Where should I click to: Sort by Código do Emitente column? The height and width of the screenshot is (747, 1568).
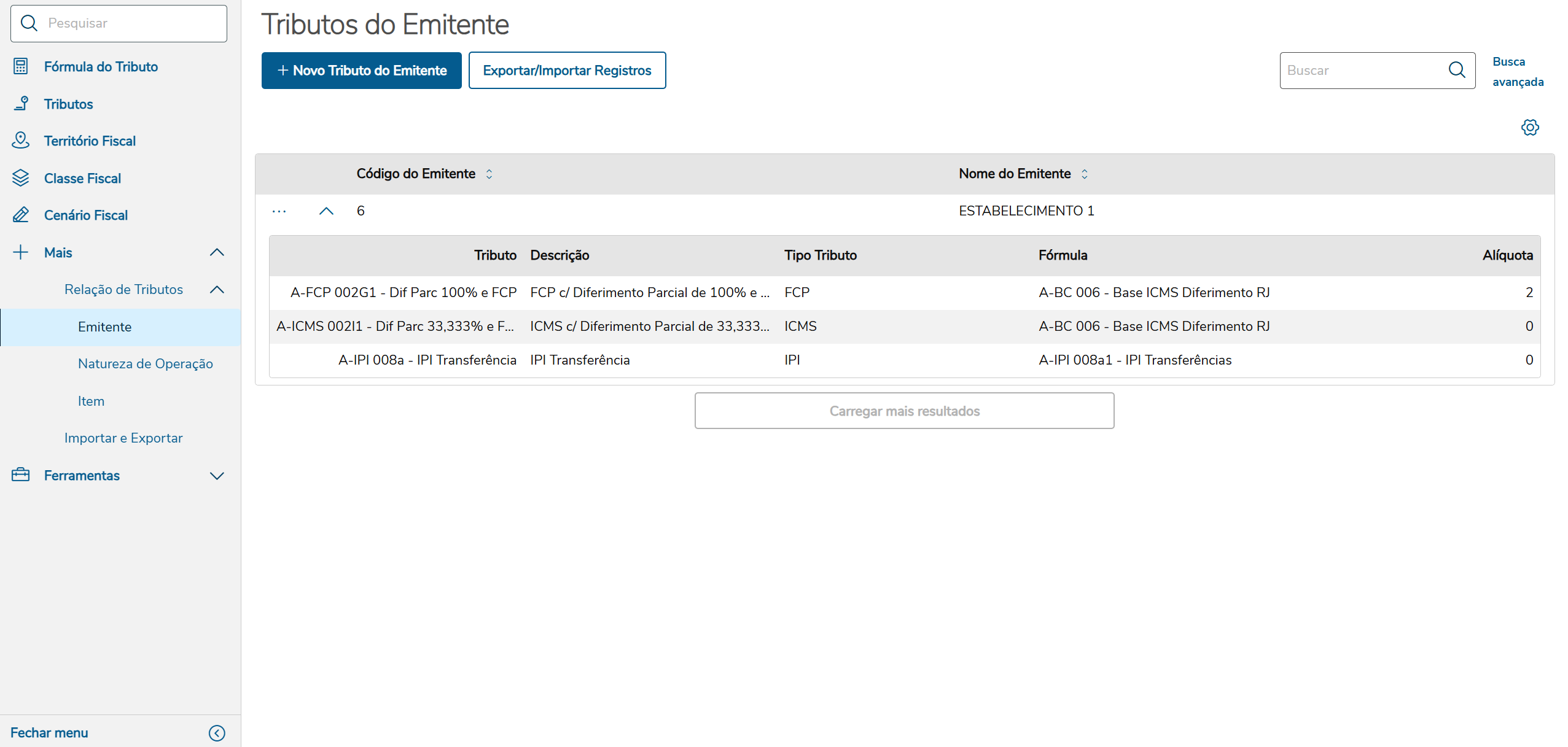click(x=489, y=174)
